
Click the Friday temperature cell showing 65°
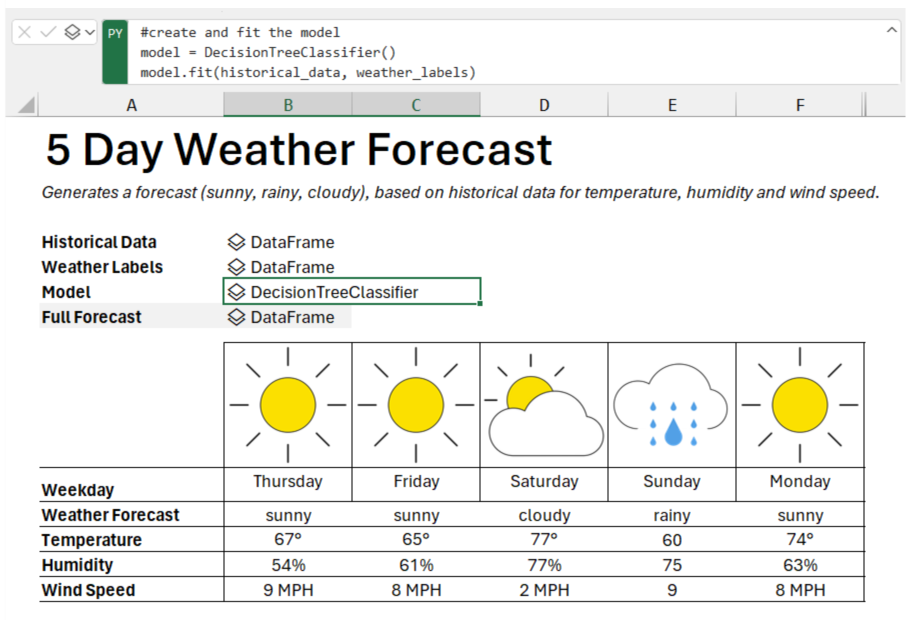pyautogui.click(x=416, y=540)
